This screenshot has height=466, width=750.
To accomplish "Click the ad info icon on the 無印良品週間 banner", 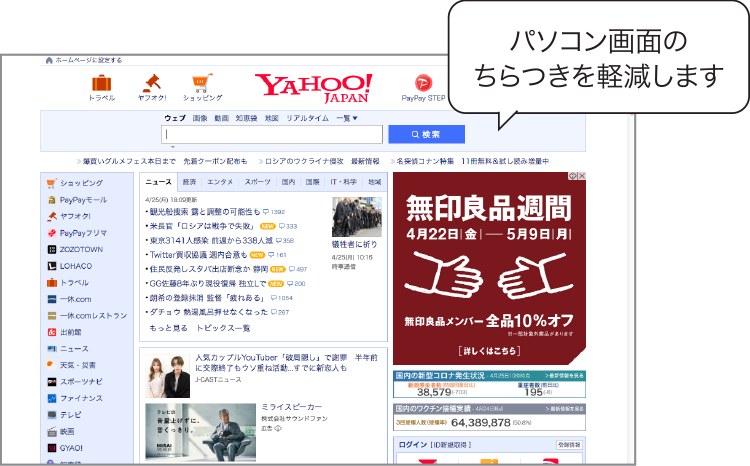I will tap(573, 176).
